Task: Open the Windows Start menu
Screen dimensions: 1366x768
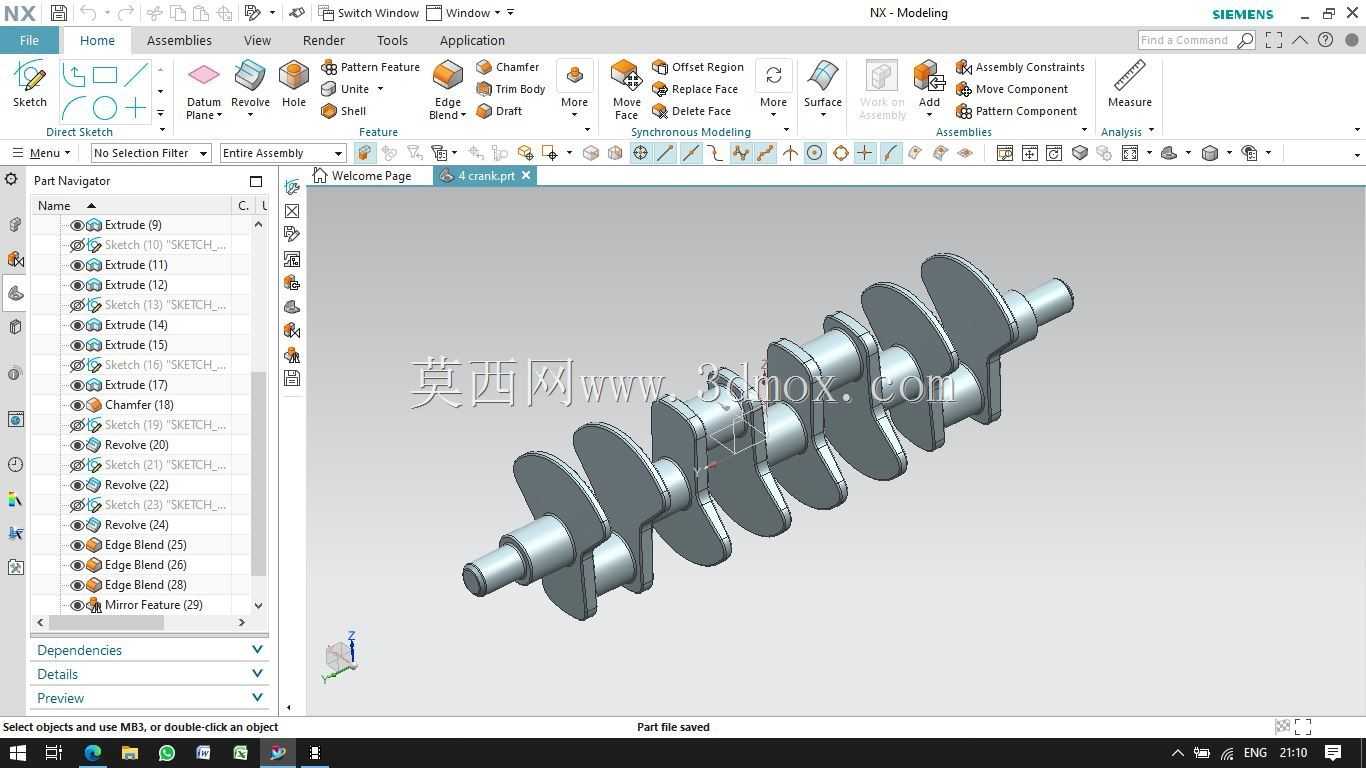Action: point(17,753)
